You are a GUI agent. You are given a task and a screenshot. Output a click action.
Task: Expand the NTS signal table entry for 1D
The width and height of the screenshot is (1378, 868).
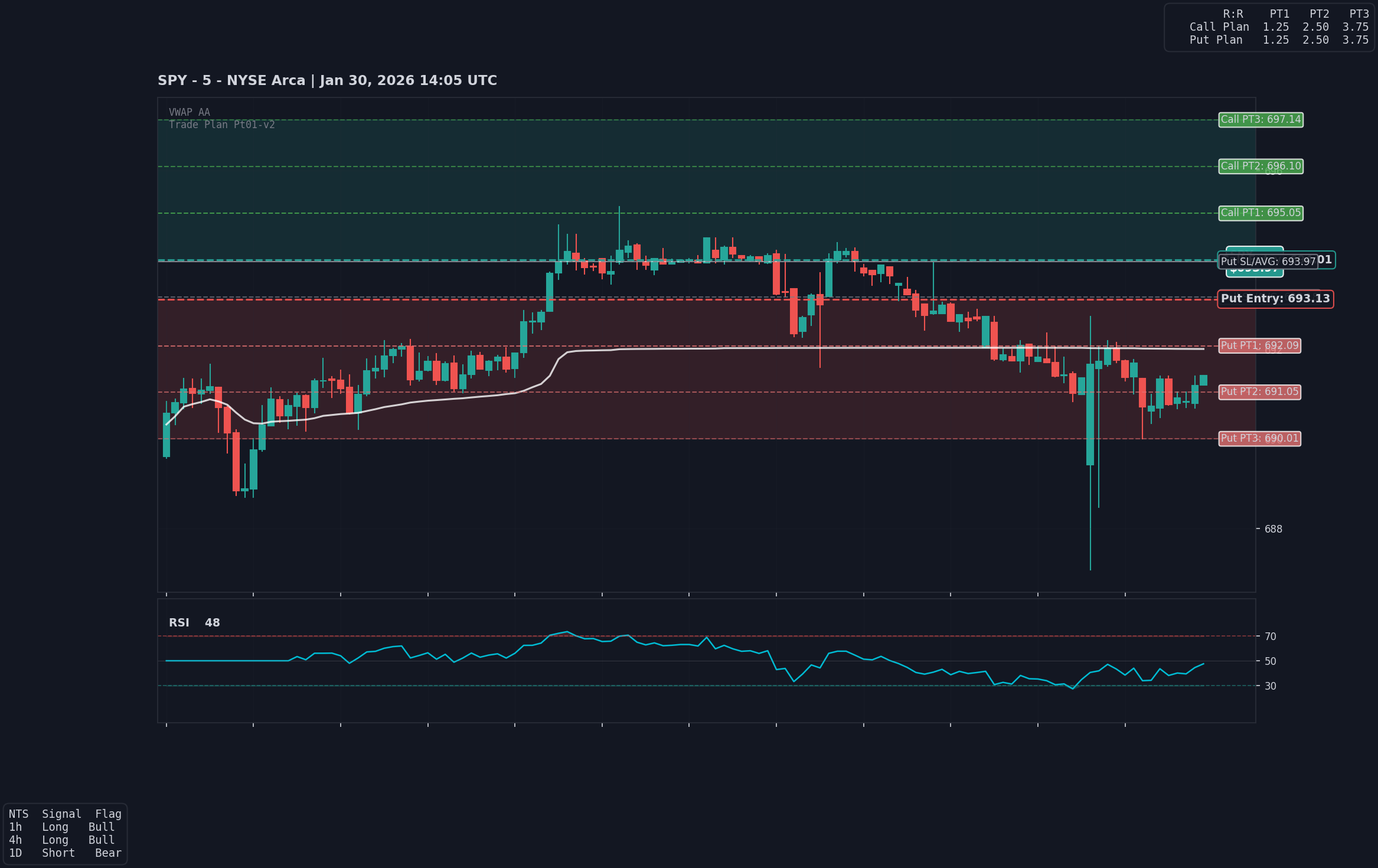coord(65,853)
